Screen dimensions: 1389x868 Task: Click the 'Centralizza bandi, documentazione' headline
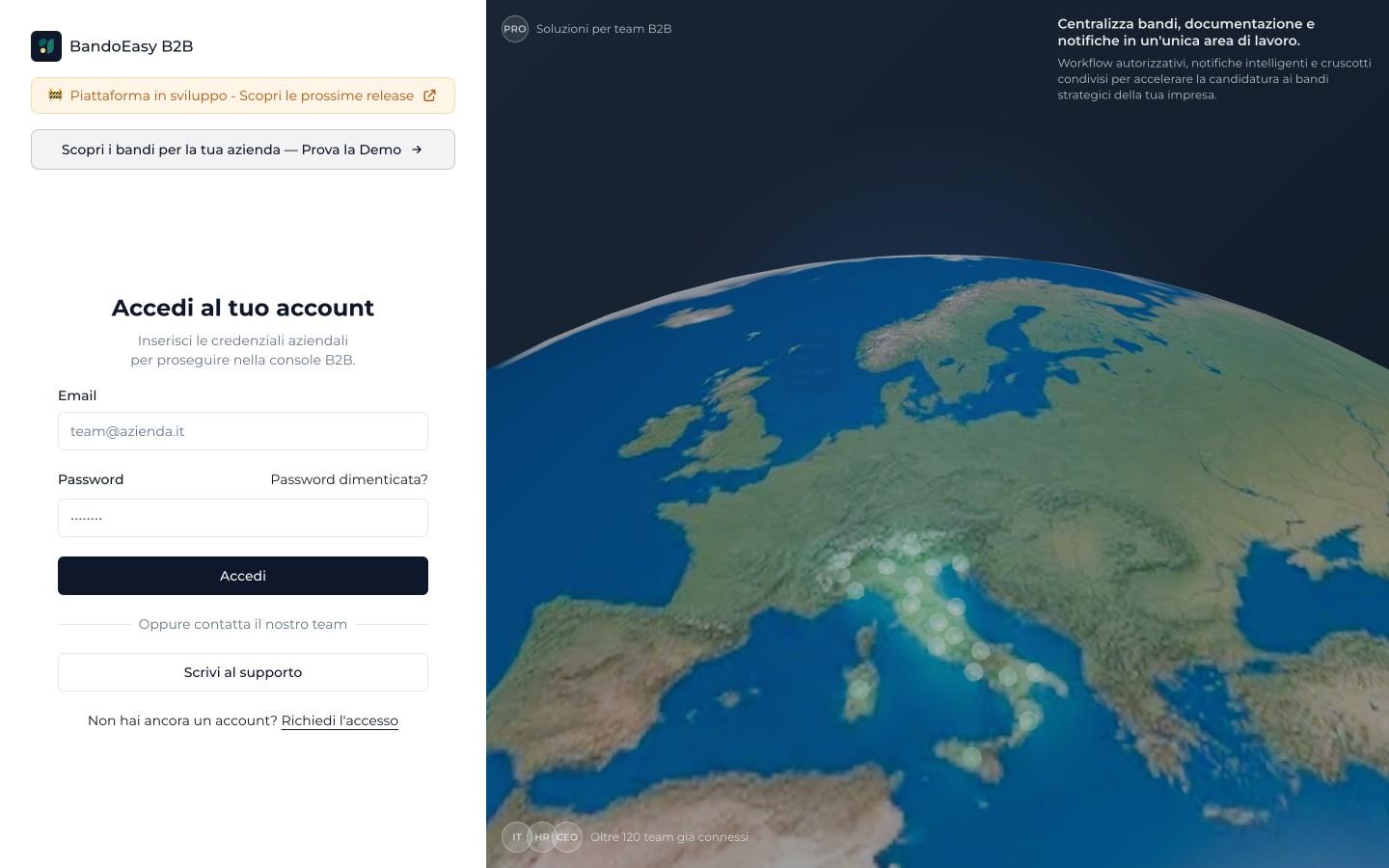pos(1186,32)
